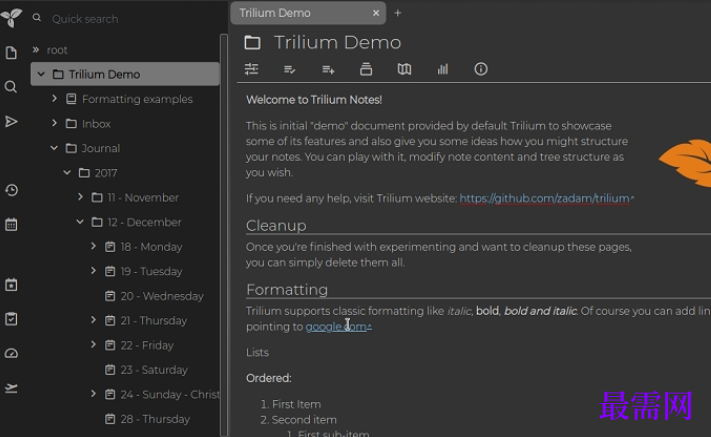Open the calendar grid icon in the sidebar
The image size is (711, 437).
pos(11,224)
